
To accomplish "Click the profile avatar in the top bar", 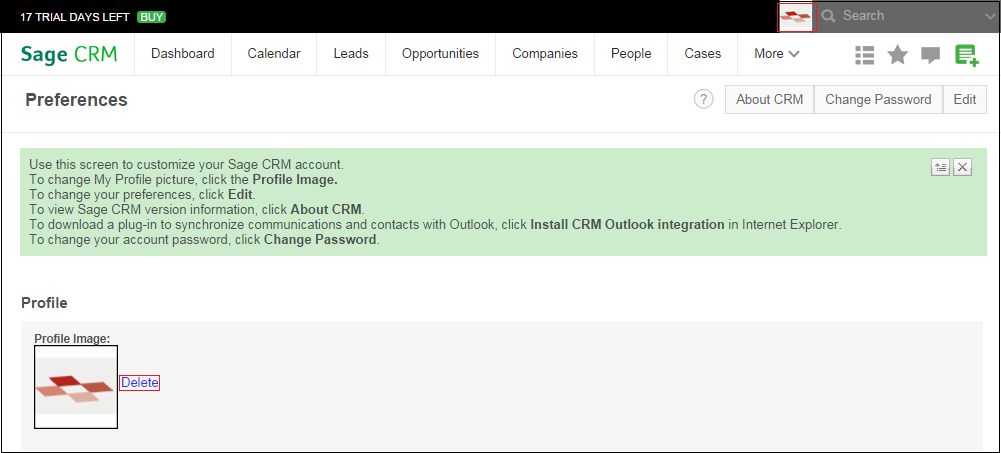I will click(796, 16).
